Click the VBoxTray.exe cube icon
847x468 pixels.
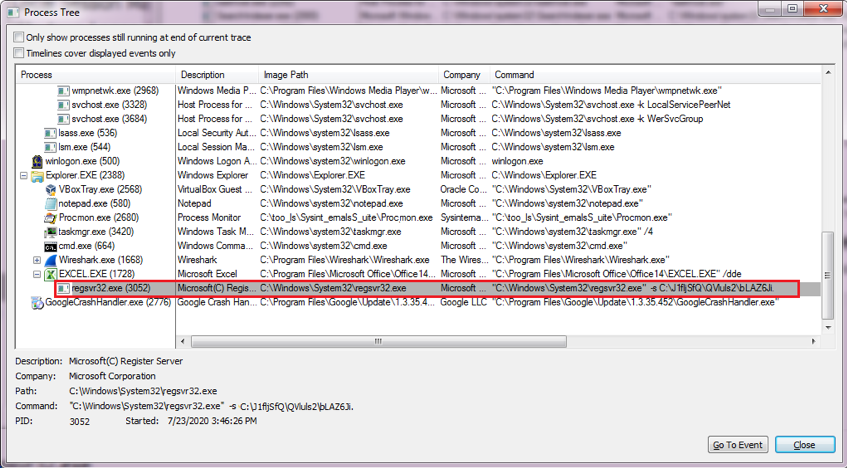[50, 189]
